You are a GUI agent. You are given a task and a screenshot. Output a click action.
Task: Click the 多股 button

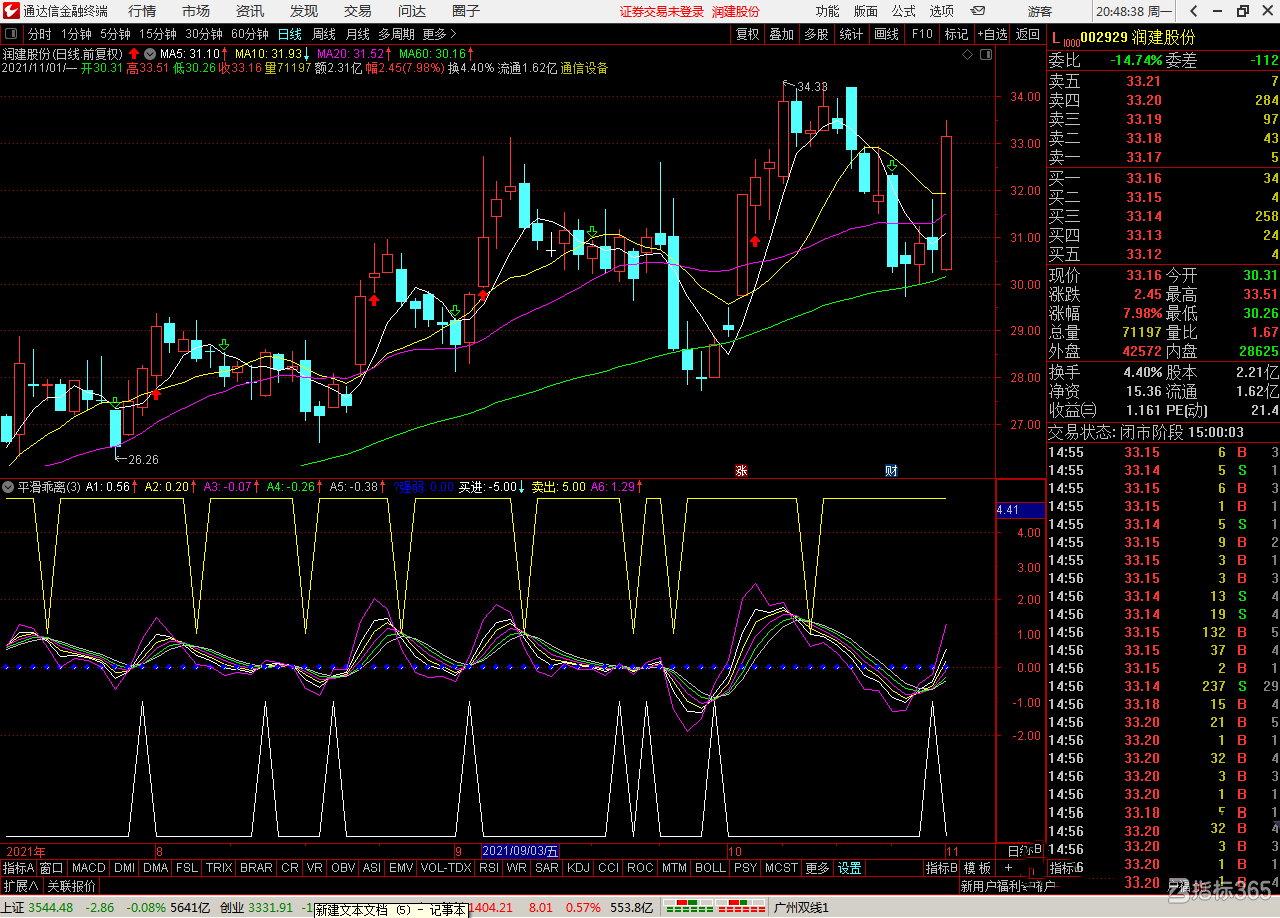click(x=816, y=34)
